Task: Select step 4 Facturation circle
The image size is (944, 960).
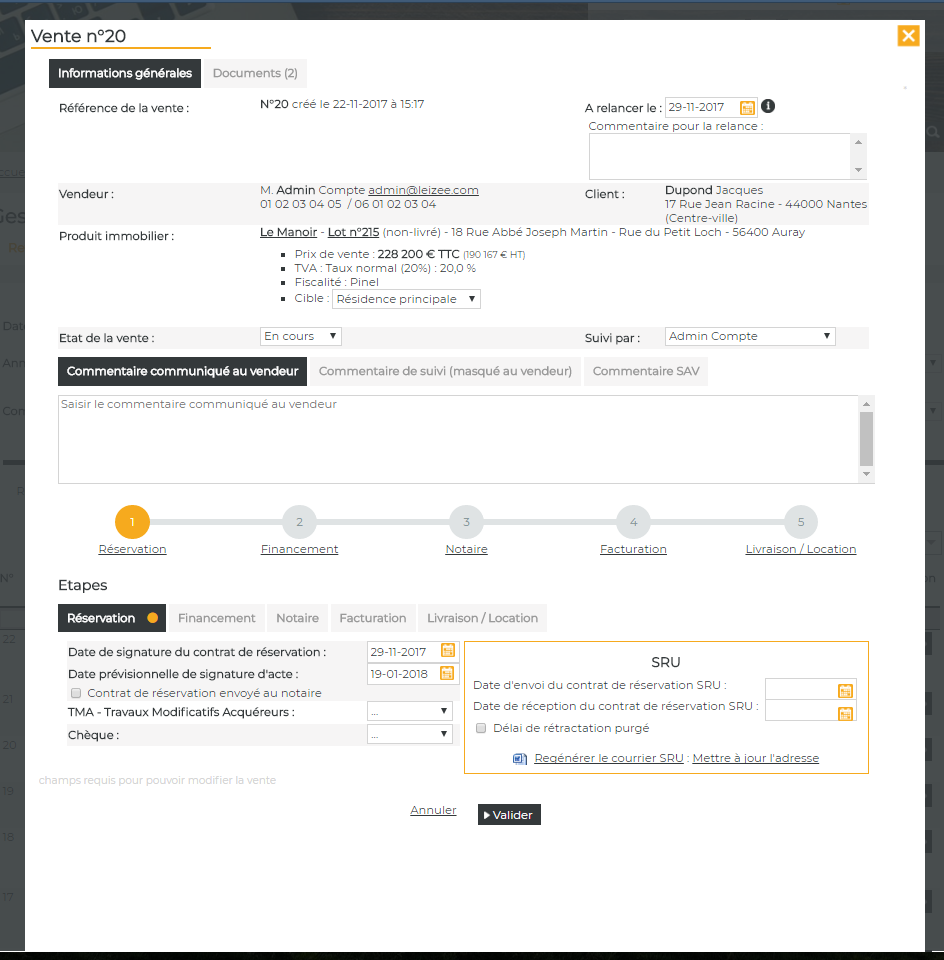Action: [634, 522]
